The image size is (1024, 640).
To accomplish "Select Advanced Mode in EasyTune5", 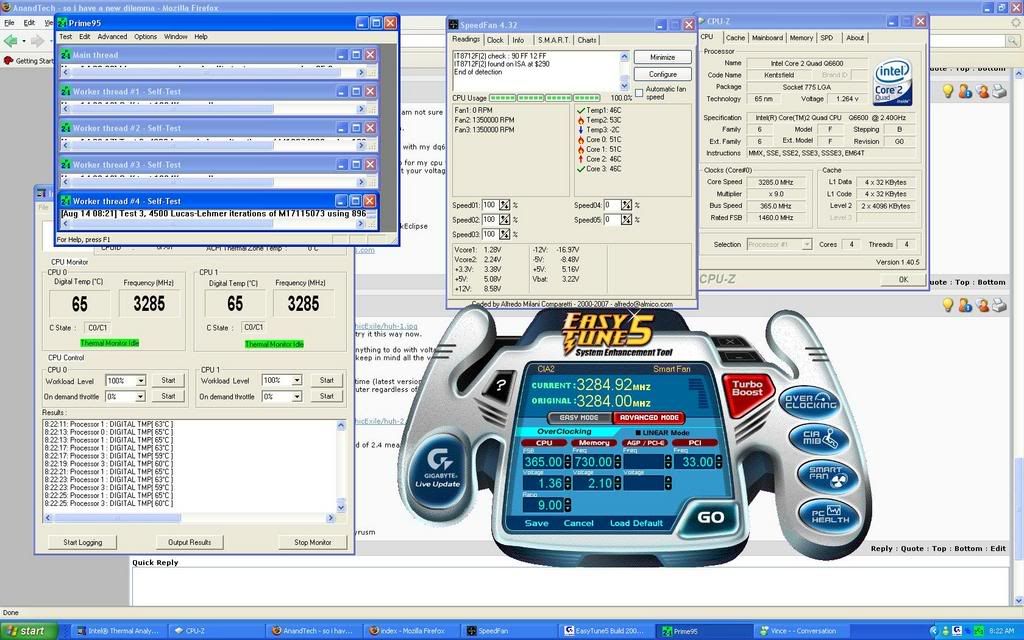I will [648, 417].
